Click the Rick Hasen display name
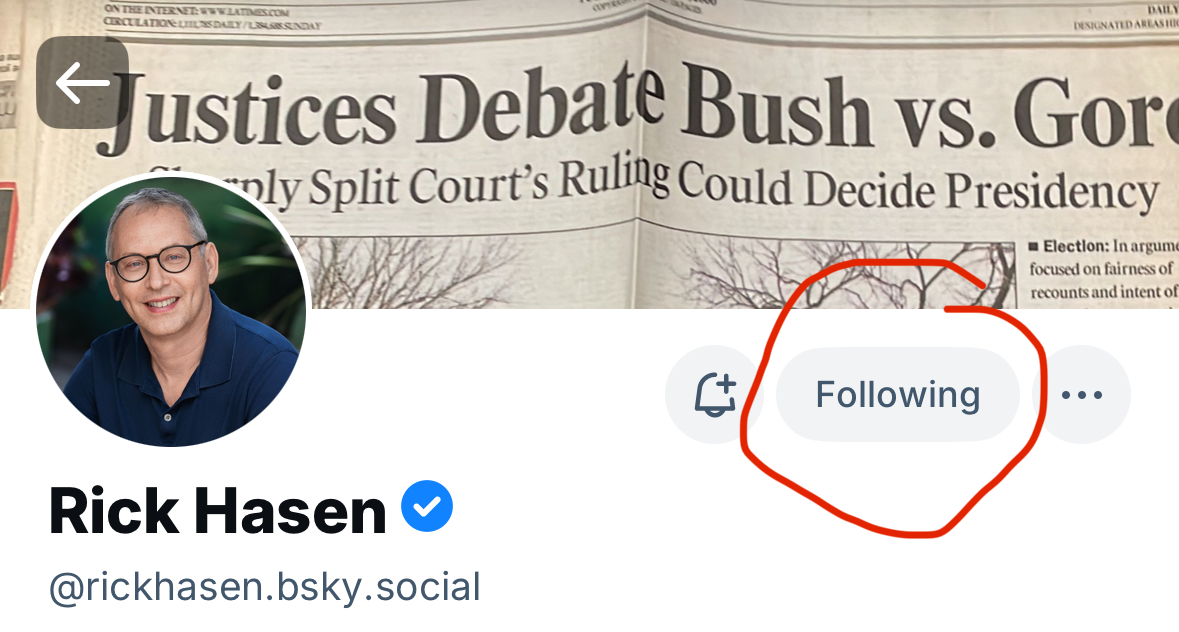Image resolution: width=1179 pixels, height=632 pixels. [x=217, y=511]
